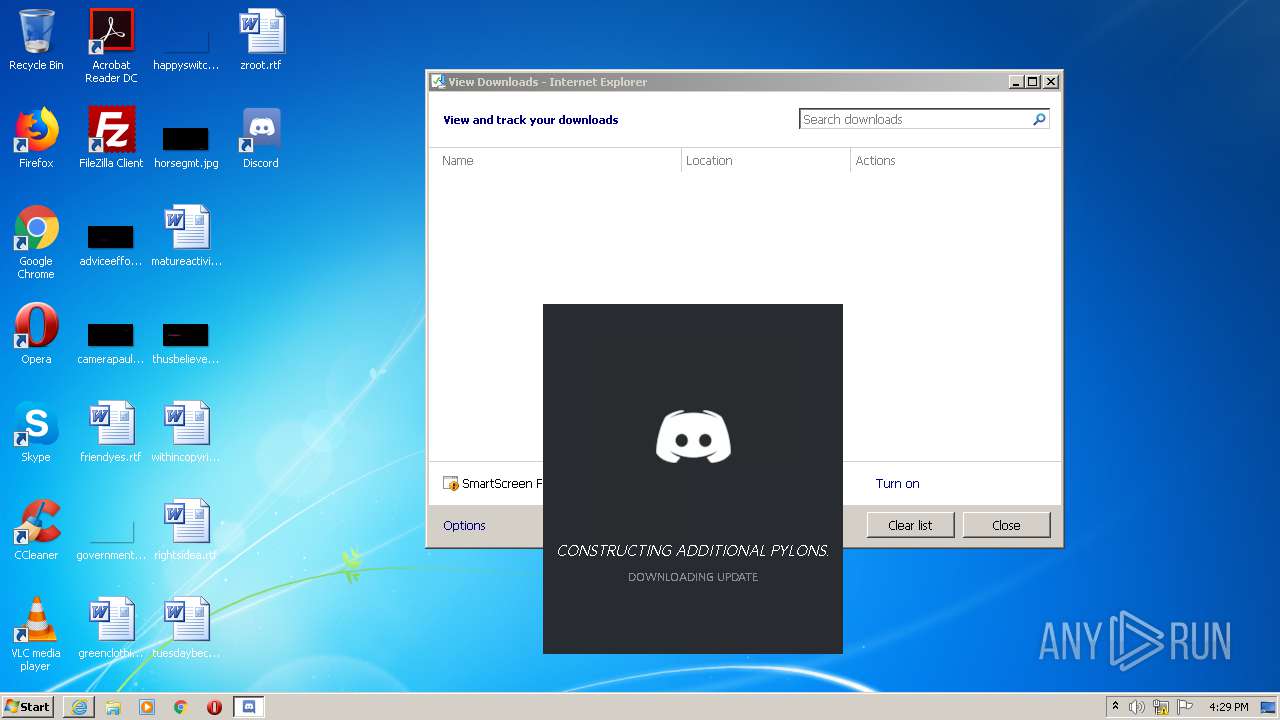
Task: Click the Actions column header
Action: pyautogui.click(x=955, y=160)
